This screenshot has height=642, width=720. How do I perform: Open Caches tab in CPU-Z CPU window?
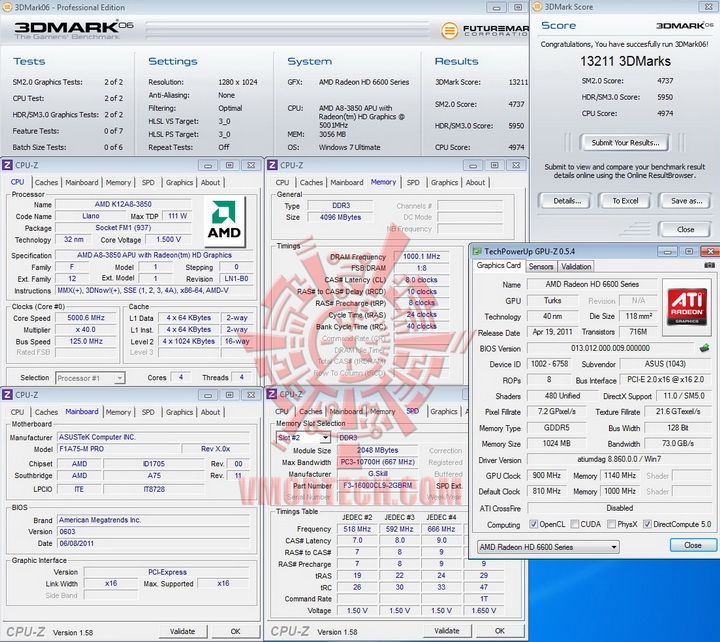tap(46, 182)
